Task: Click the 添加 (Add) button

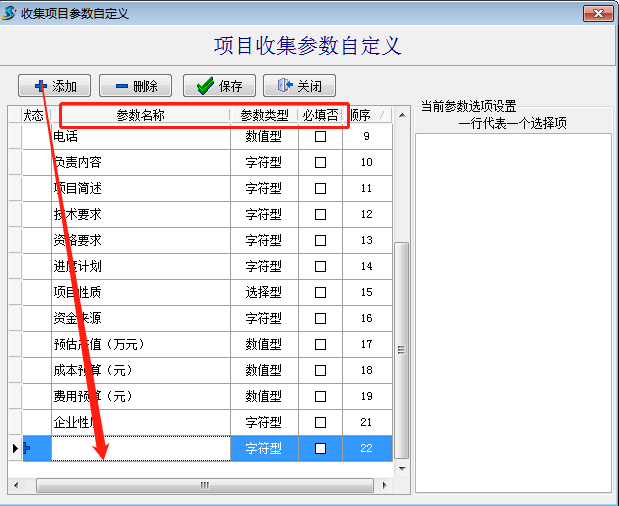Action: [x=55, y=86]
